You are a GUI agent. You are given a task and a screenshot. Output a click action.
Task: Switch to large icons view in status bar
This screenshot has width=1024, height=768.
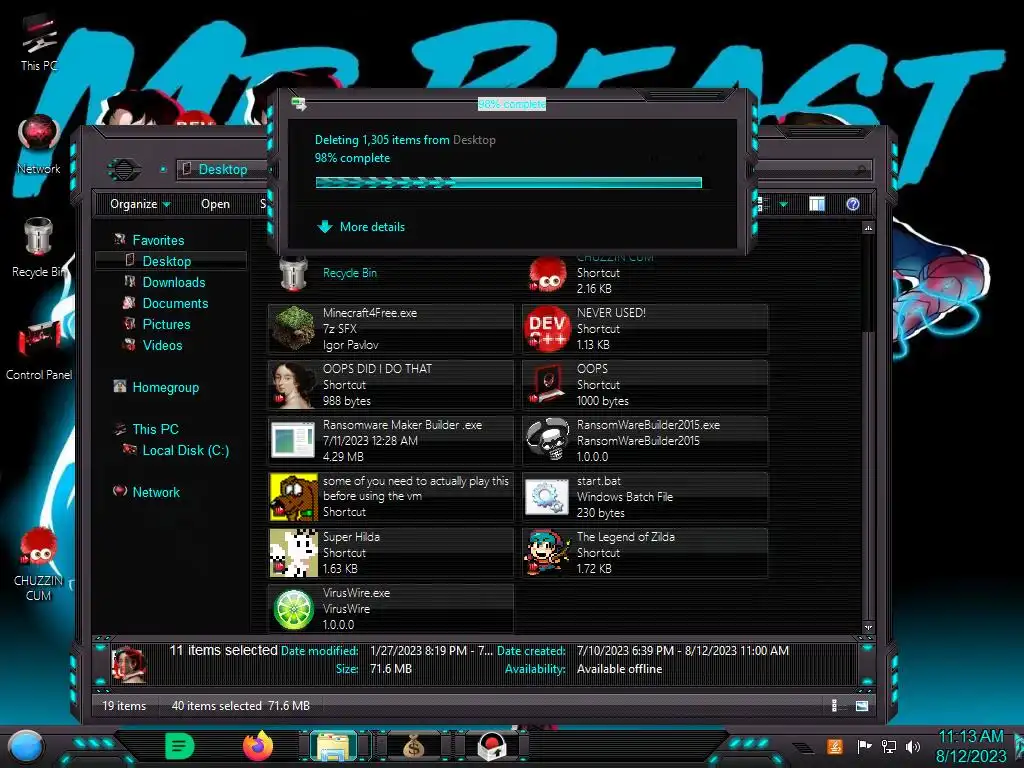[x=862, y=706]
